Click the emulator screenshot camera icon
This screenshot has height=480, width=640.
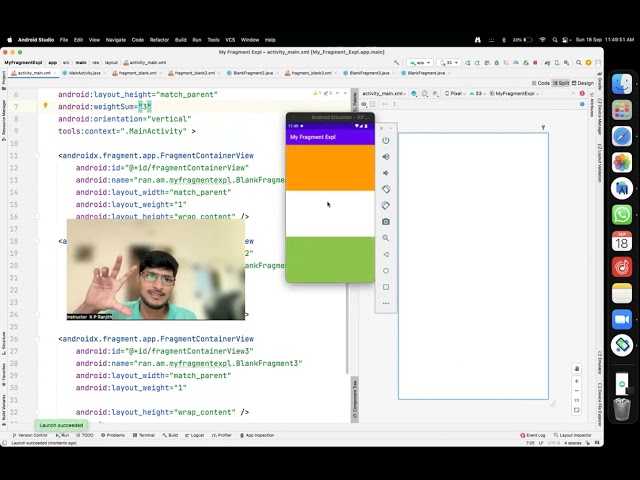386,222
